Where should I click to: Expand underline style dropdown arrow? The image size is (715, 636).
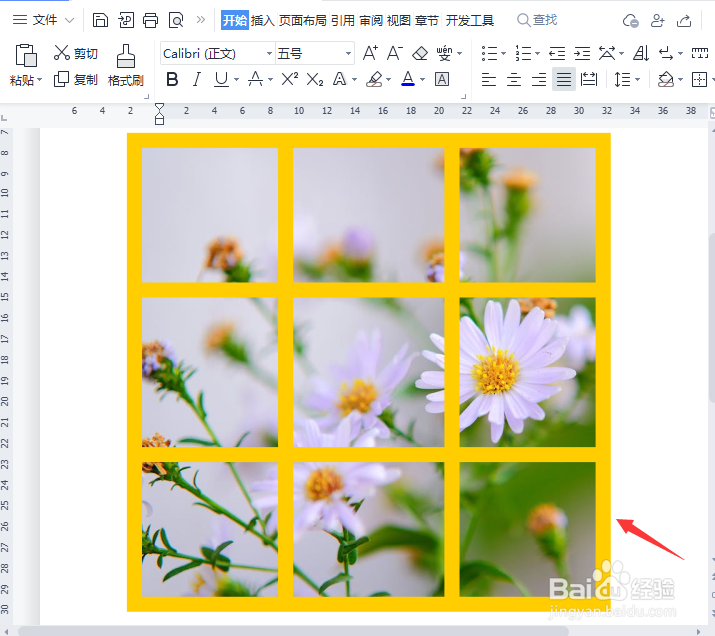pyautogui.click(x=236, y=80)
